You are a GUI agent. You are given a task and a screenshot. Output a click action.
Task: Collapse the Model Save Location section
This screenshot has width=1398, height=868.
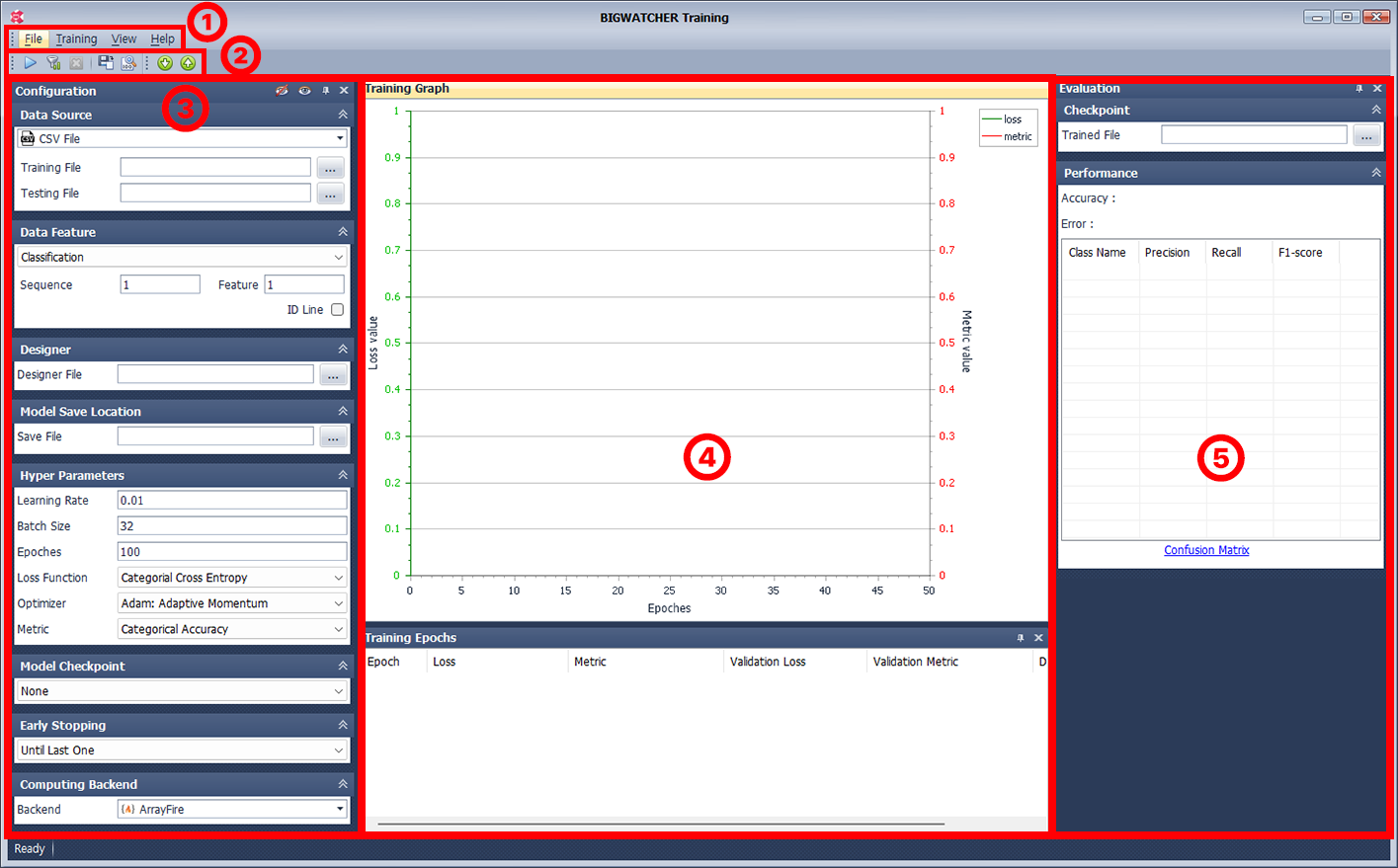343,412
